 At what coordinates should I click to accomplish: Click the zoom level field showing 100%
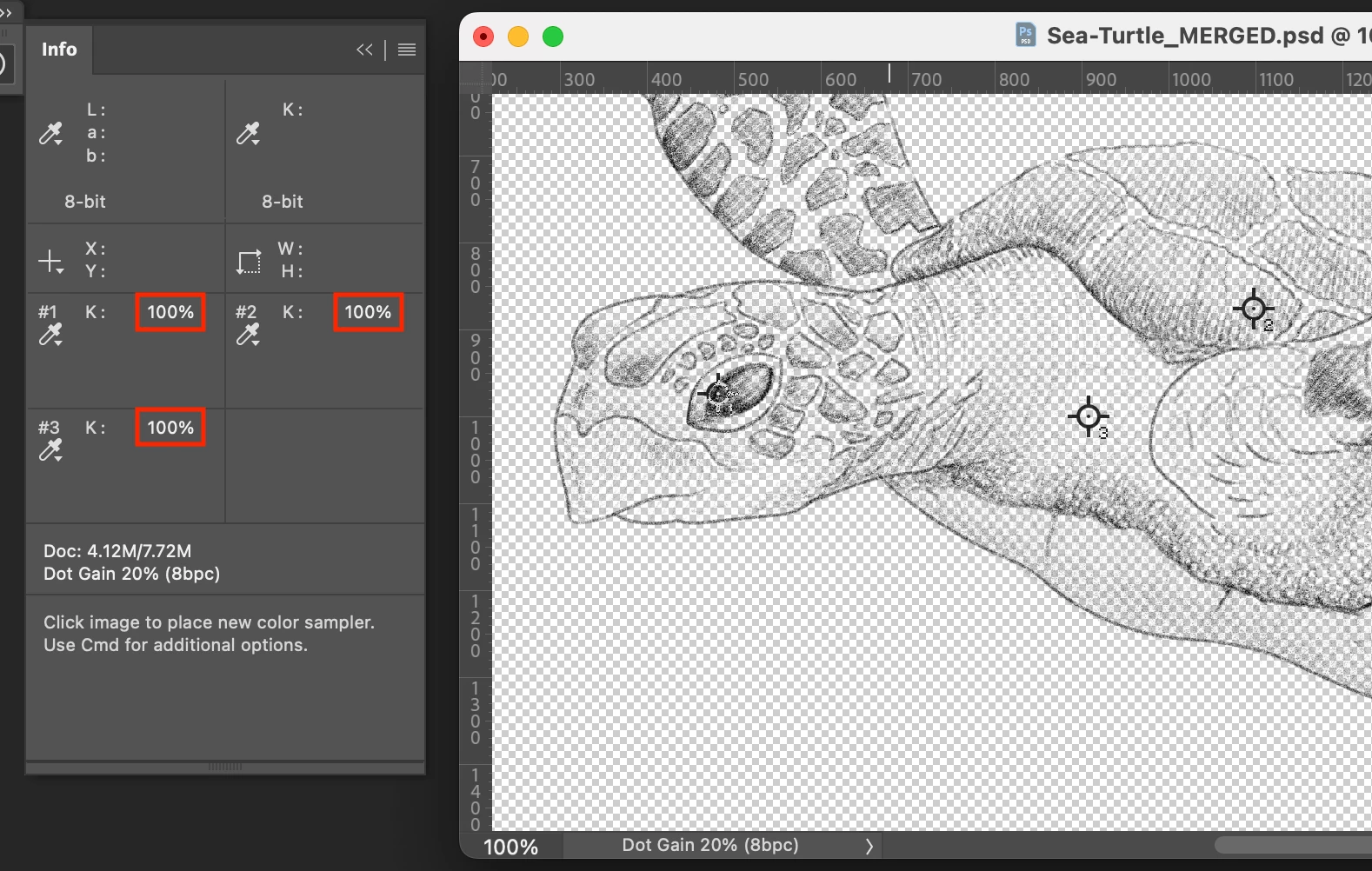coord(511,847)
